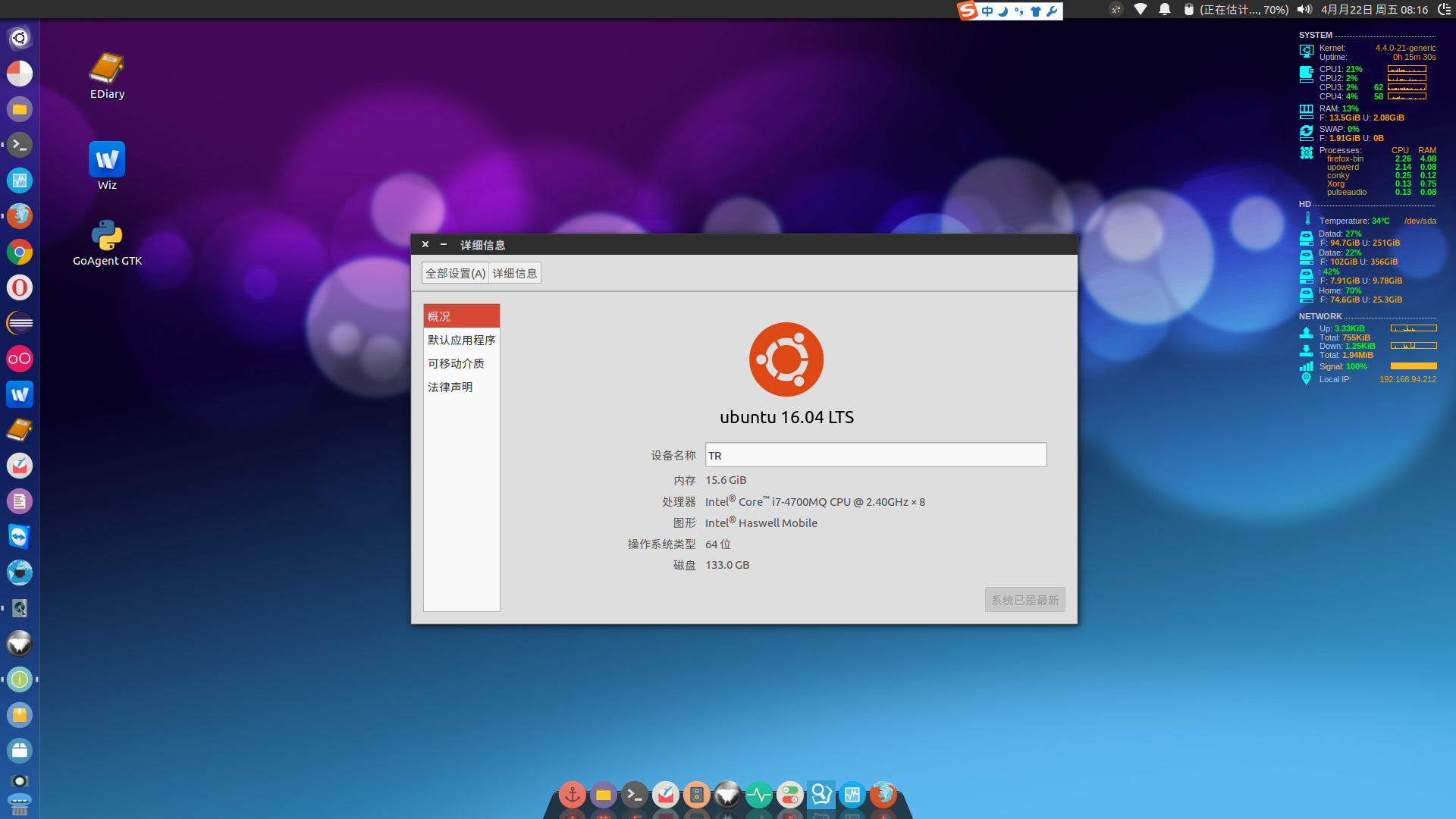Click the 'ubuntu 16.04 LTS' version text
This screenshot has height=819, width=1456.
click(x=786, y=417)
